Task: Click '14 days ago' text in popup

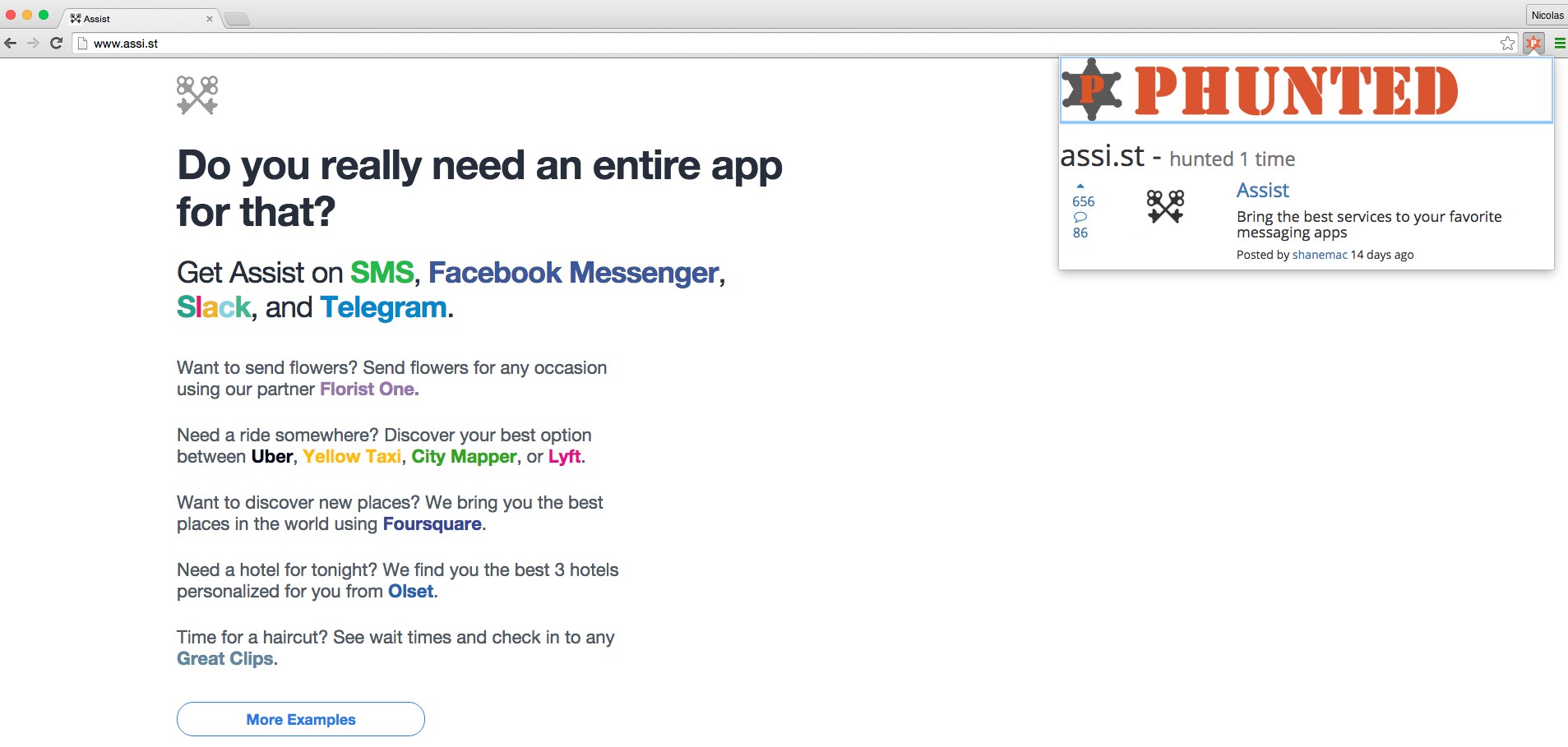Action: 1382,255
